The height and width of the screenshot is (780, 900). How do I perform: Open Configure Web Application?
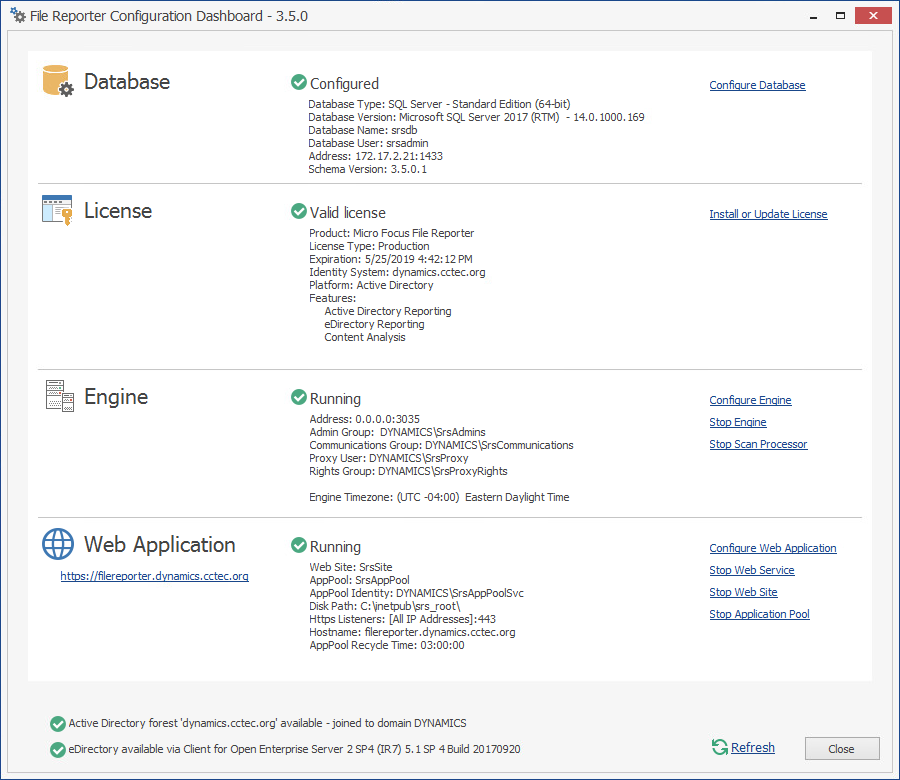(773, 548)
